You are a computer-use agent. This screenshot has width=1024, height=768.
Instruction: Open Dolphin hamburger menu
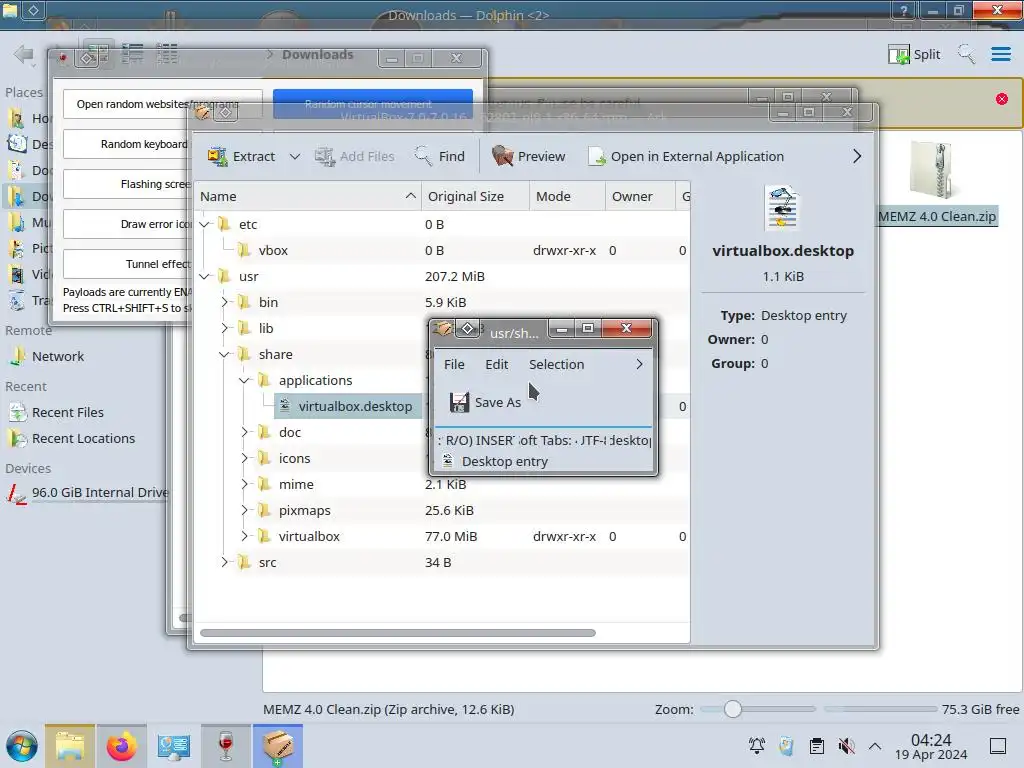point(1000,54)
